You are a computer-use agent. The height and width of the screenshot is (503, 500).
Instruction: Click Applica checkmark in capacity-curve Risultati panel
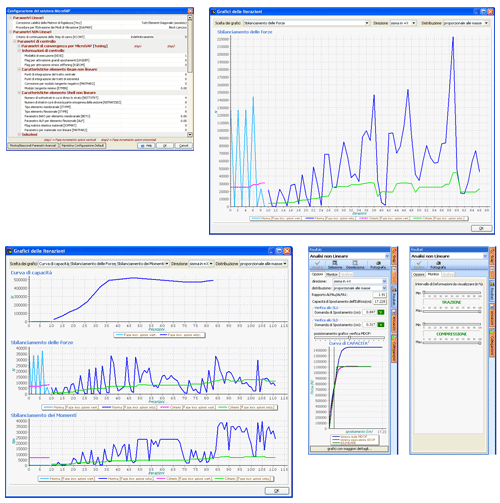pos(317,263)
